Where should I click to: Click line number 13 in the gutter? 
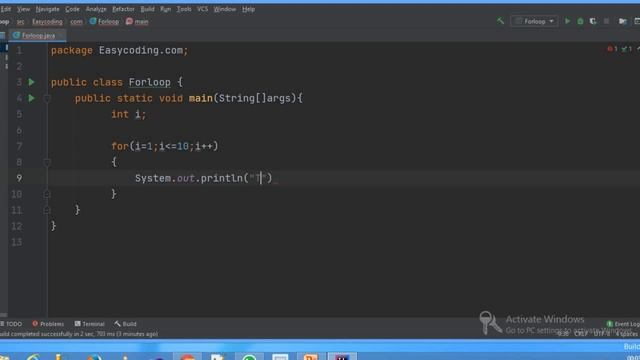(x=17, y=242)
